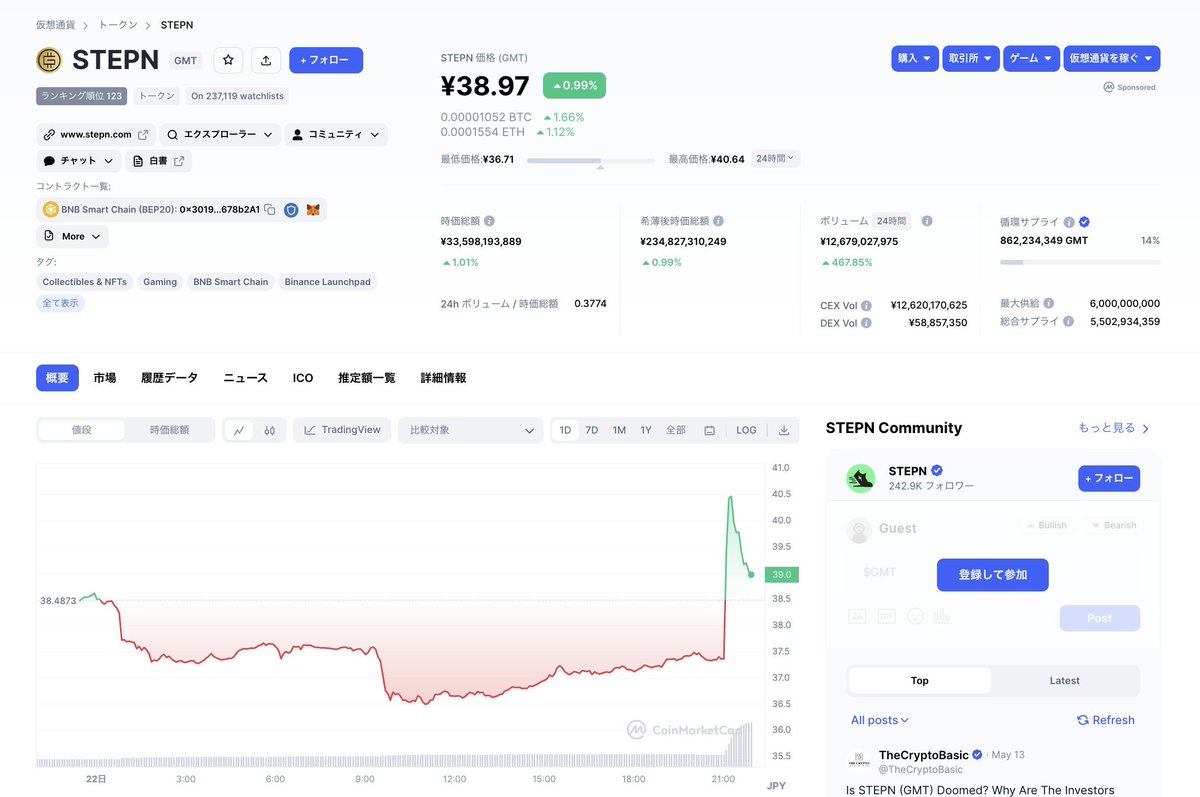Switch community feed to Latest tab
Screen dimensions: 1200x797
pos(1065,681)
